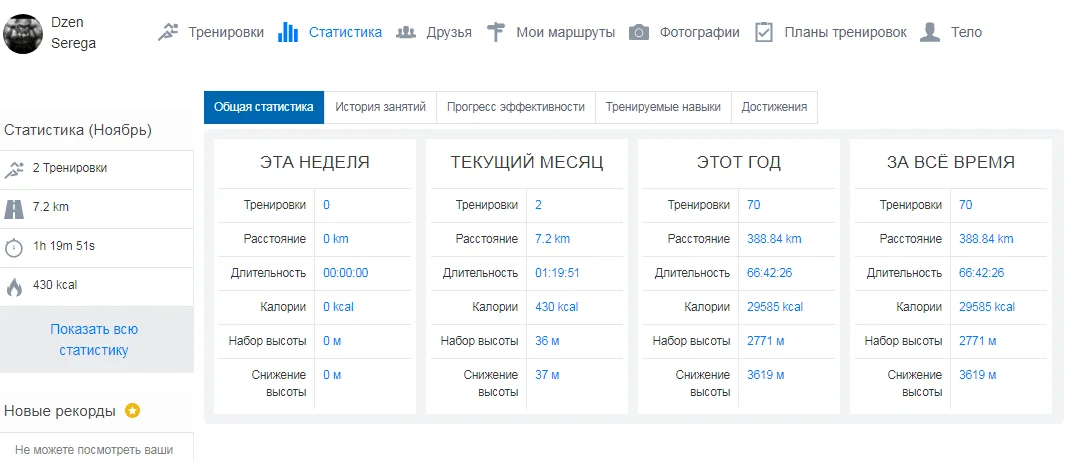The width and height of the screenshot is (1066, 461).
Task: Click the camera Фотографии icon
Action: pos(639,32)
